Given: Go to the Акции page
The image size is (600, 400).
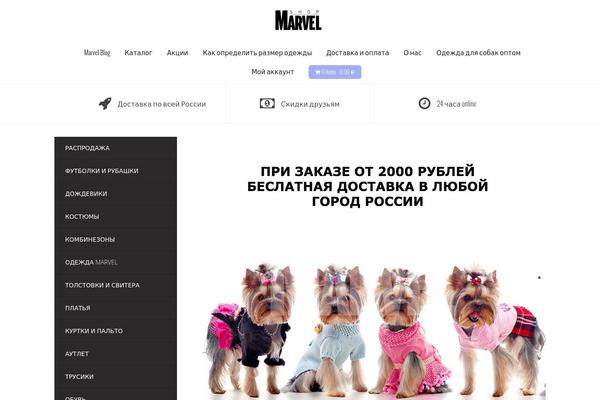Looking at the screenshot, I should 177,53.
